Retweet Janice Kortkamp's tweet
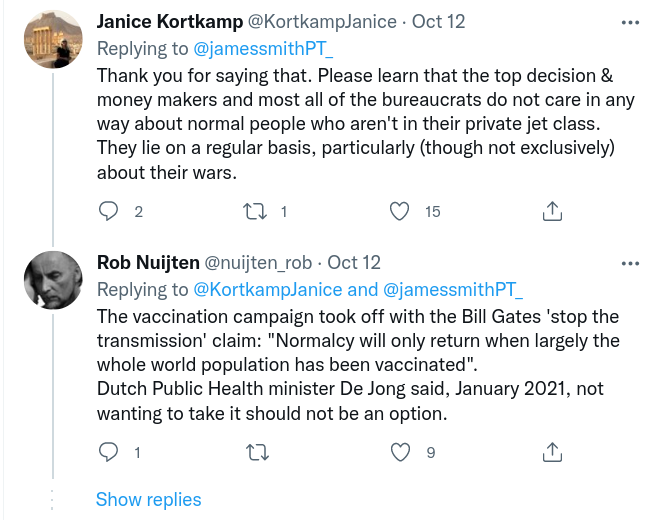The height and width of the screenshot is (520, 661). coord(257,211)
